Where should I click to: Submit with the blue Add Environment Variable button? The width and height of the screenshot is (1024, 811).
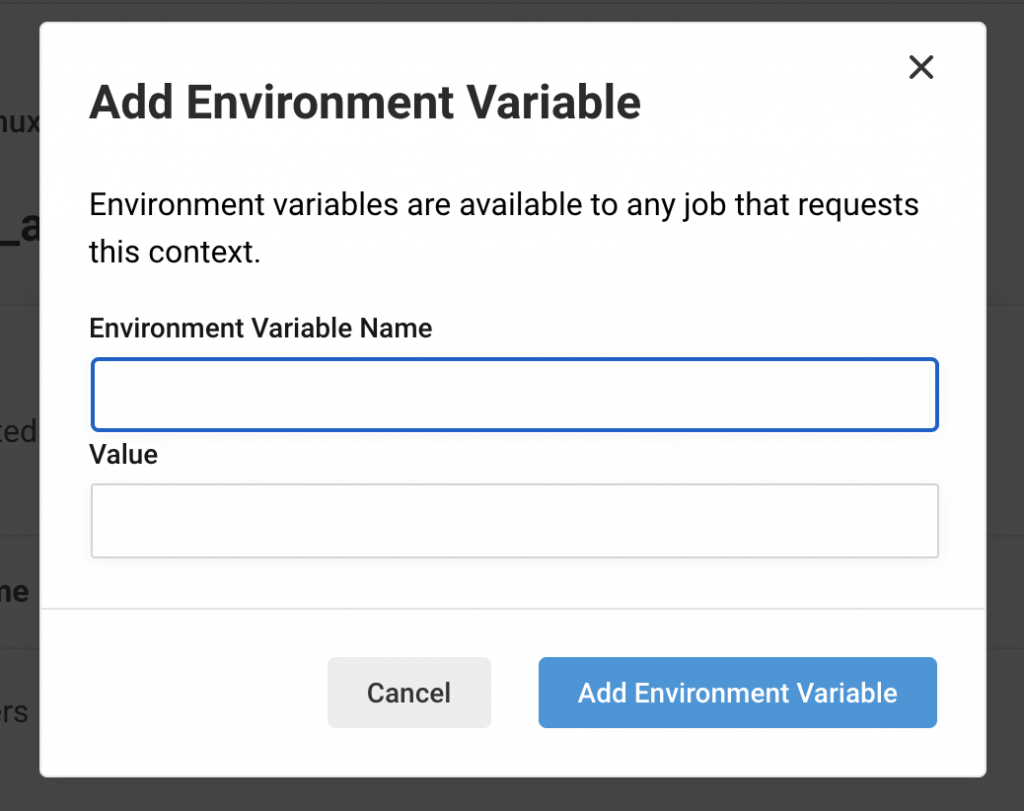737,693
